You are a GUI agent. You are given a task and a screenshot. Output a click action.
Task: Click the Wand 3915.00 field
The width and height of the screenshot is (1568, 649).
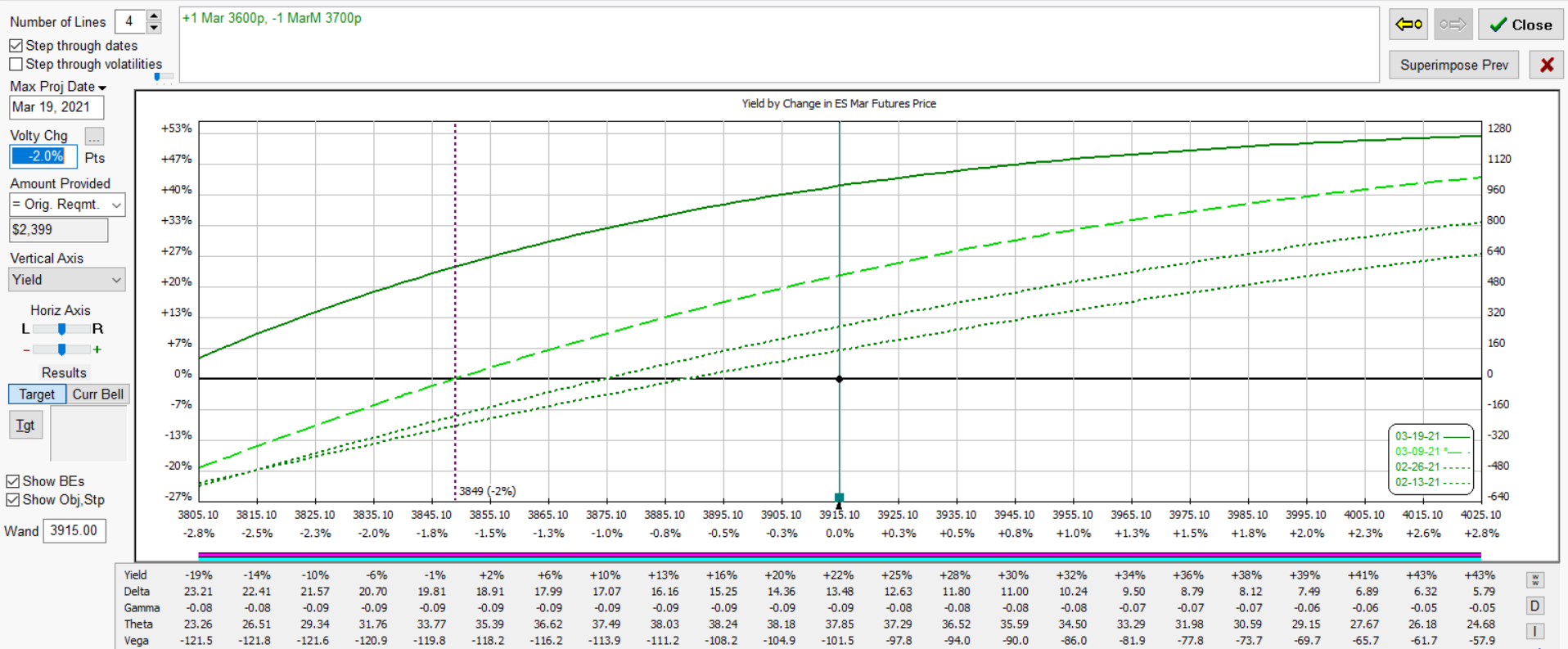click(74, 530)
